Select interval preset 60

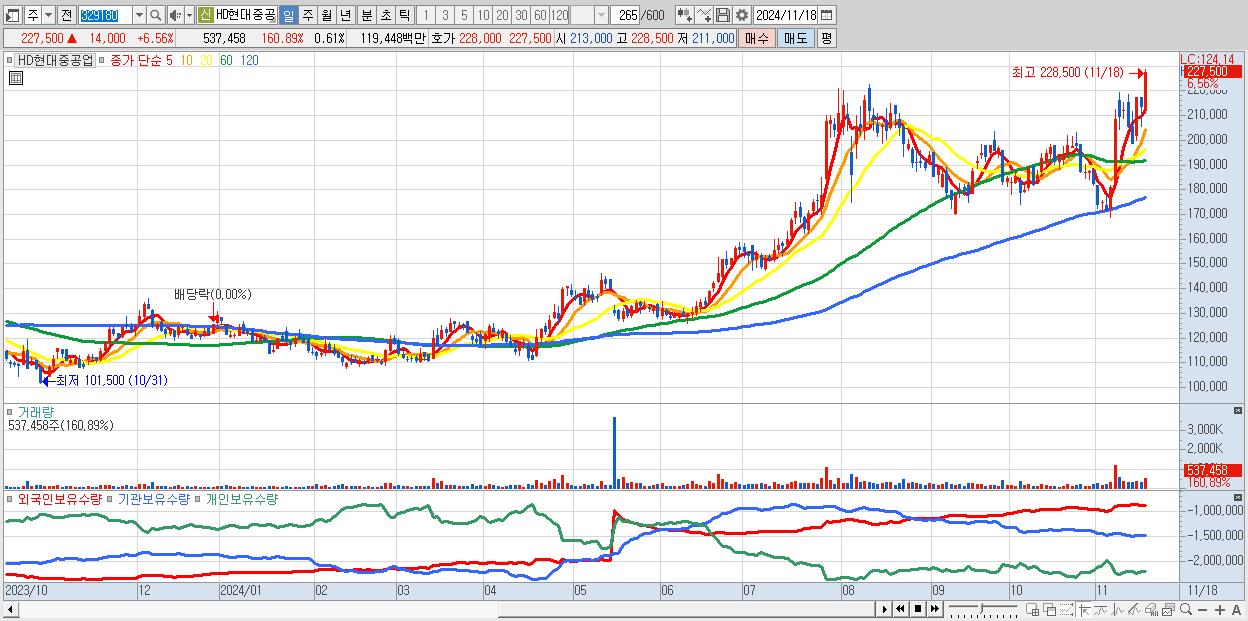click(x=540, y=15)
